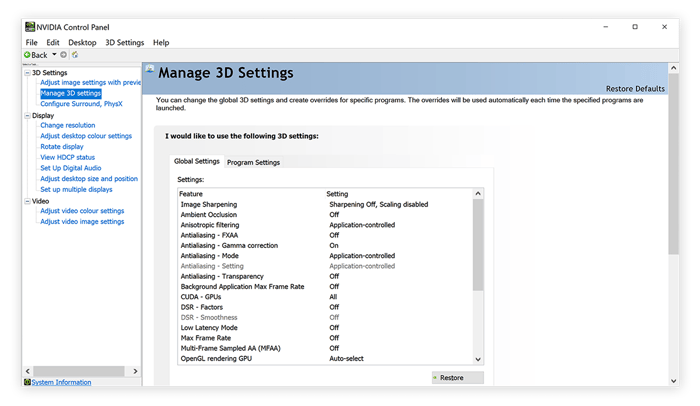Click Sharpening Off, Scaling disabled value
The height and width of the screenshot is (406, 700).
[x=379, y=204]
